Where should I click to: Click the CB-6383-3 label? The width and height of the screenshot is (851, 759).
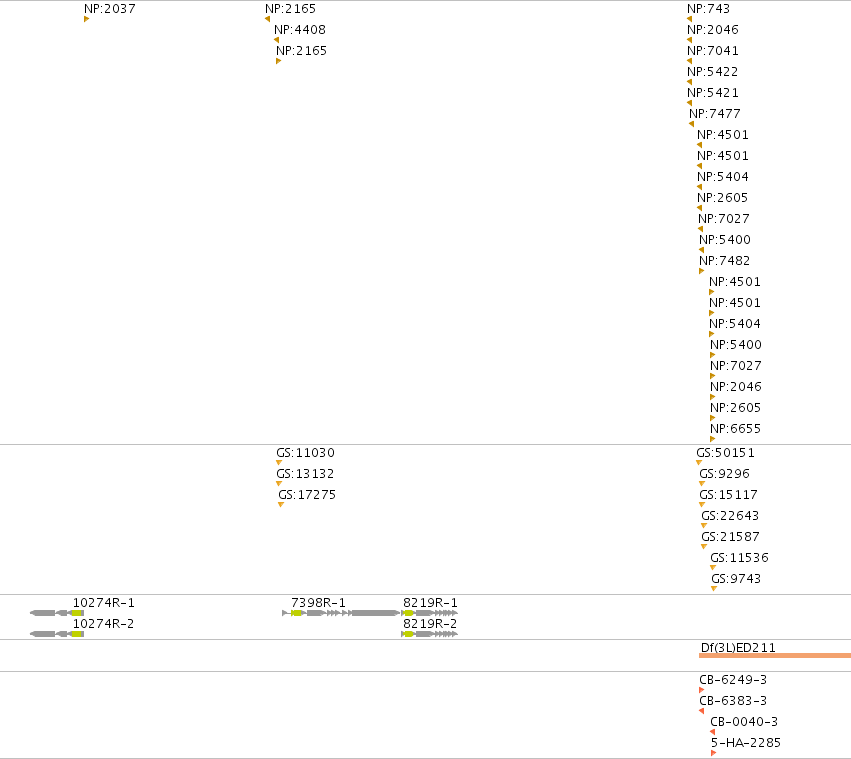coord(733,701)
